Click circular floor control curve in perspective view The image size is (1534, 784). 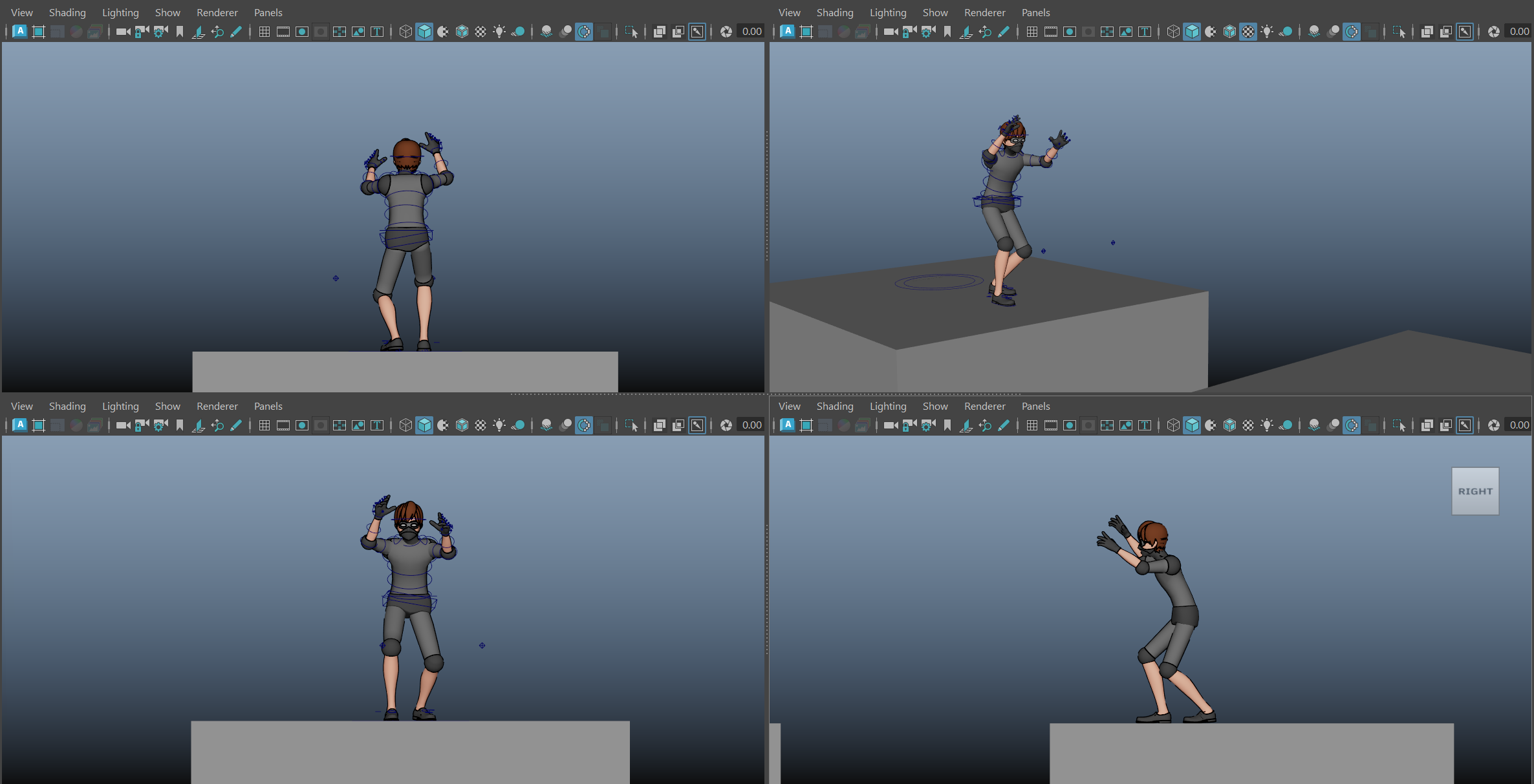pyautogui.click(x=939, y=282)
